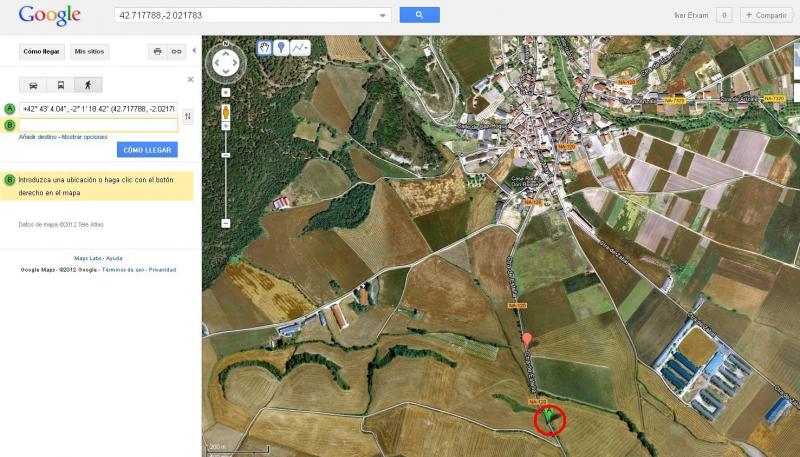Choose walking directions mode
Image resolution: width=800 pixels, height=457 pixels.
(88, 85)
